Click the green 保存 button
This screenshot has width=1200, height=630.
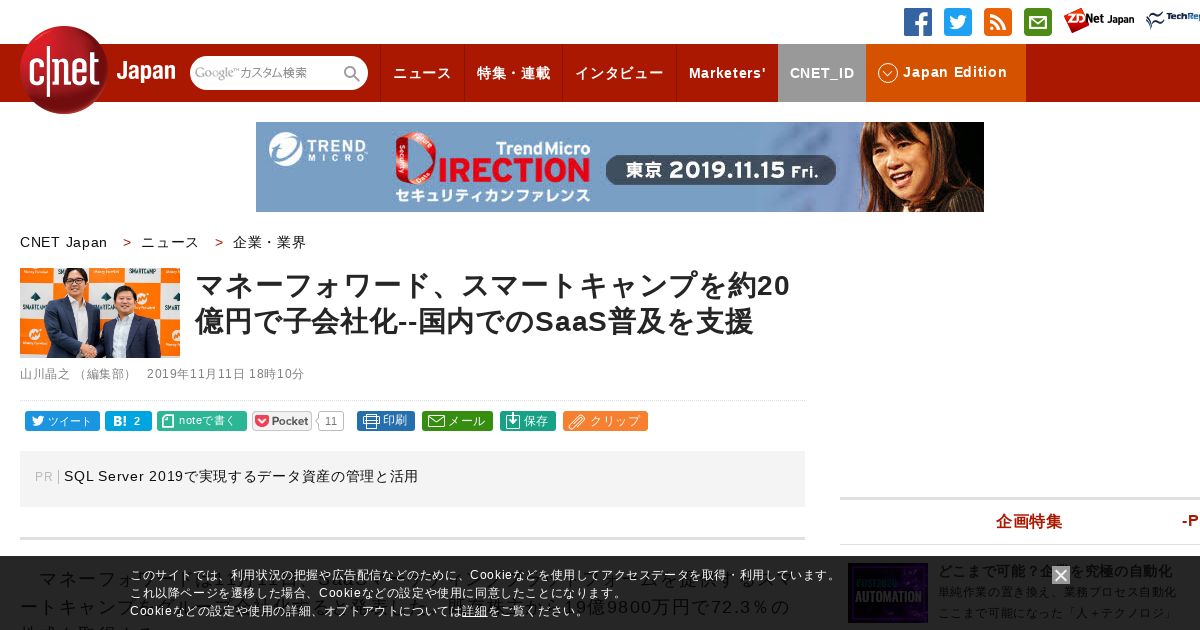click(528, 421)
